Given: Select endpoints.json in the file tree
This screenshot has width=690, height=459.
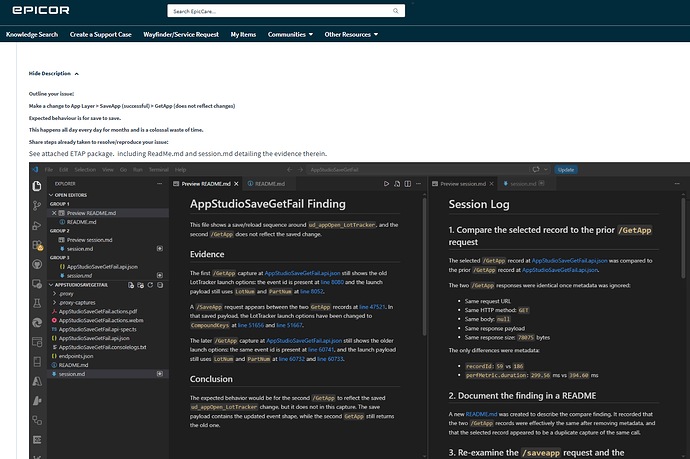Looking at the screenshot, I should pyautogui.click(x=72, y=356).
